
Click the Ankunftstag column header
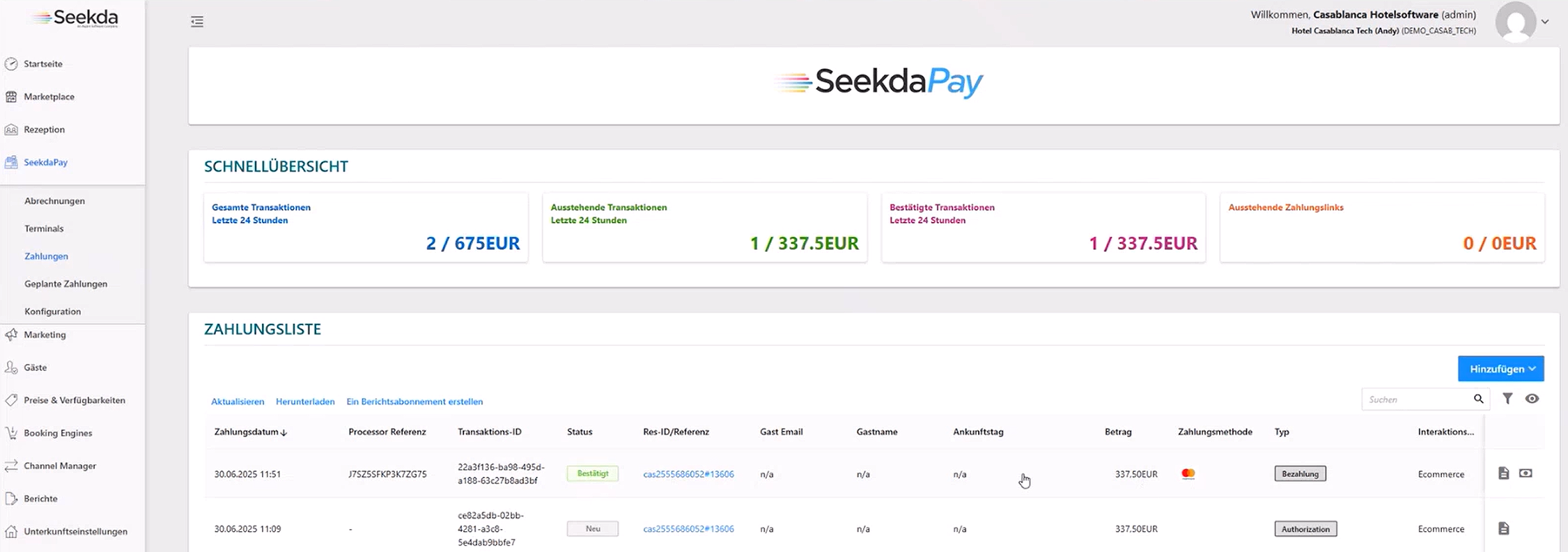(978, 432)
